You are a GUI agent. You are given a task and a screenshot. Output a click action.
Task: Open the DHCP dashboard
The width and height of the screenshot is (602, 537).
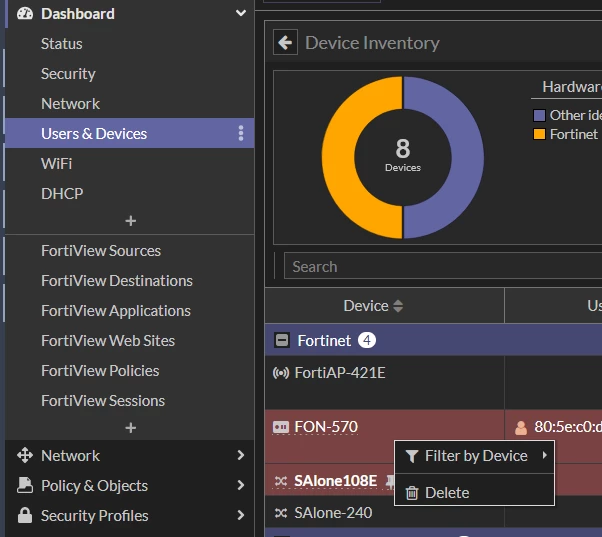[62, 193]
